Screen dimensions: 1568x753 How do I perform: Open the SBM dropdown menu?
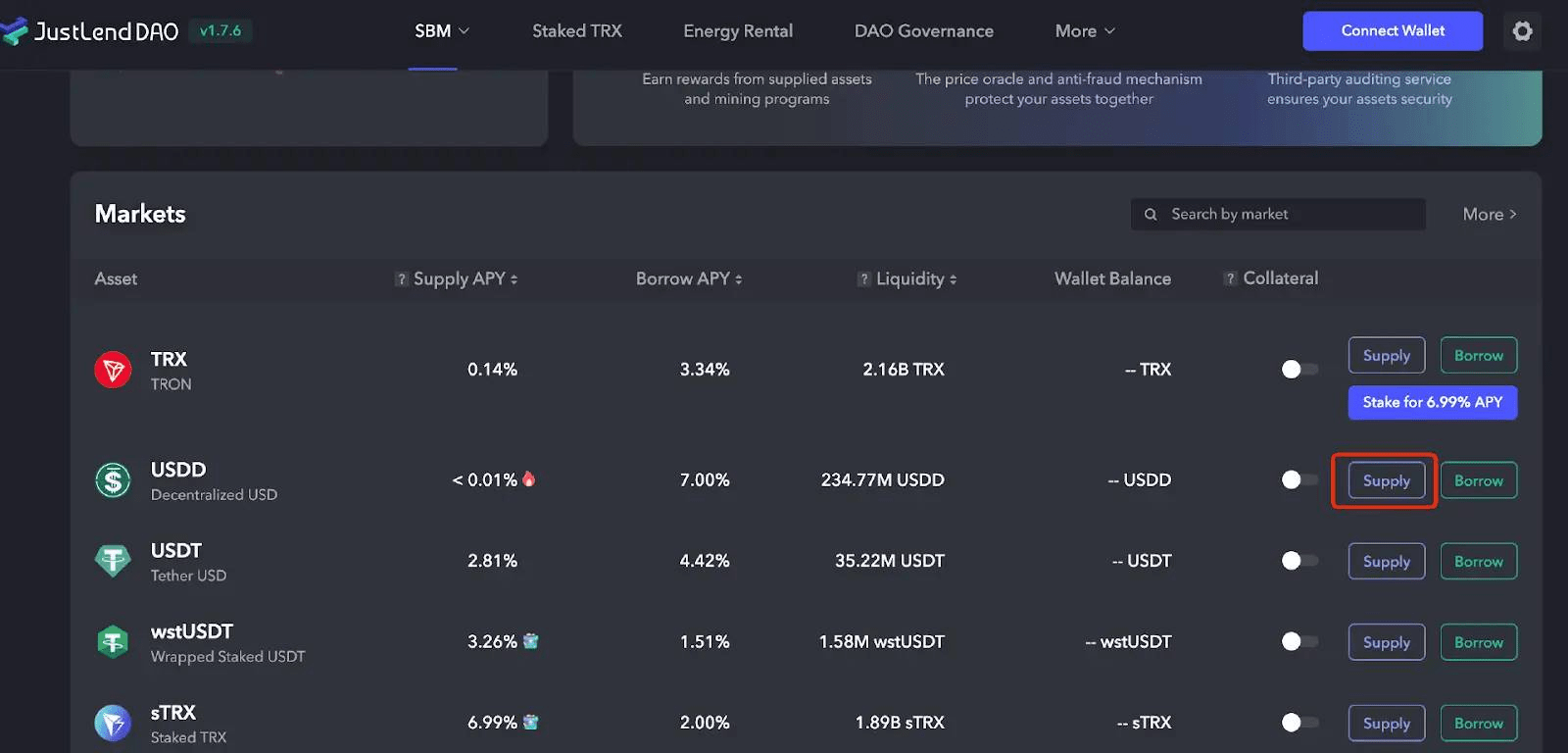click(442, 31)
